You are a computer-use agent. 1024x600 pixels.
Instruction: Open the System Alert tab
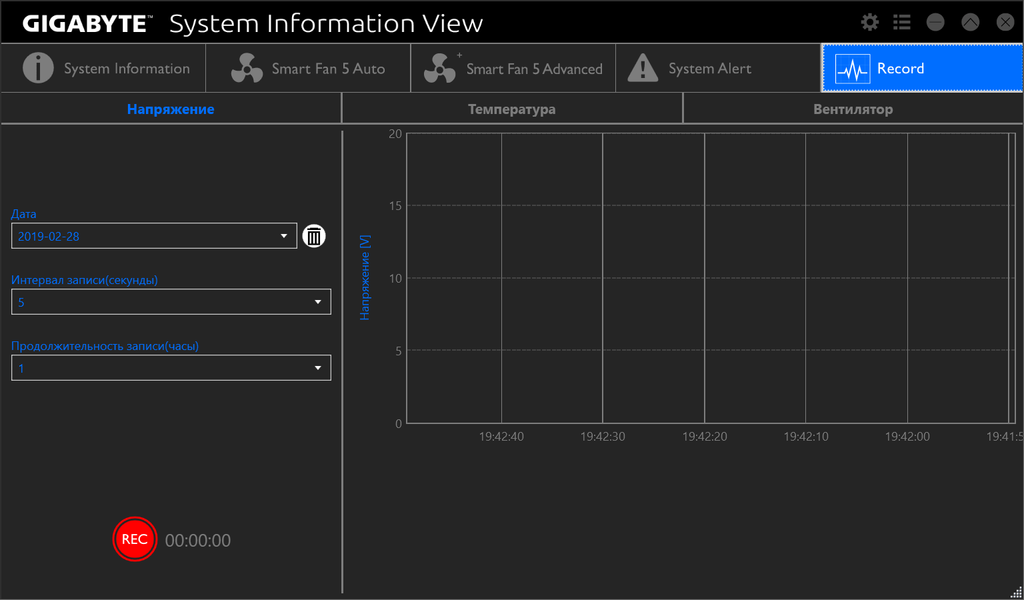coord(718,69)
